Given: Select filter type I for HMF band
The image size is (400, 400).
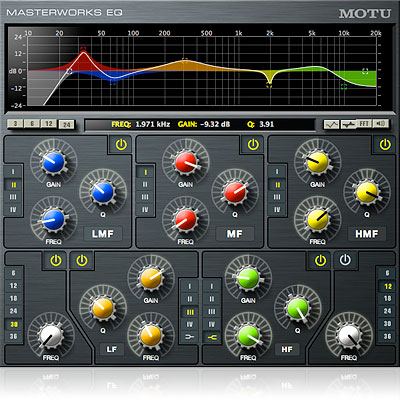Looking at the screenshot, I should 277,172.
